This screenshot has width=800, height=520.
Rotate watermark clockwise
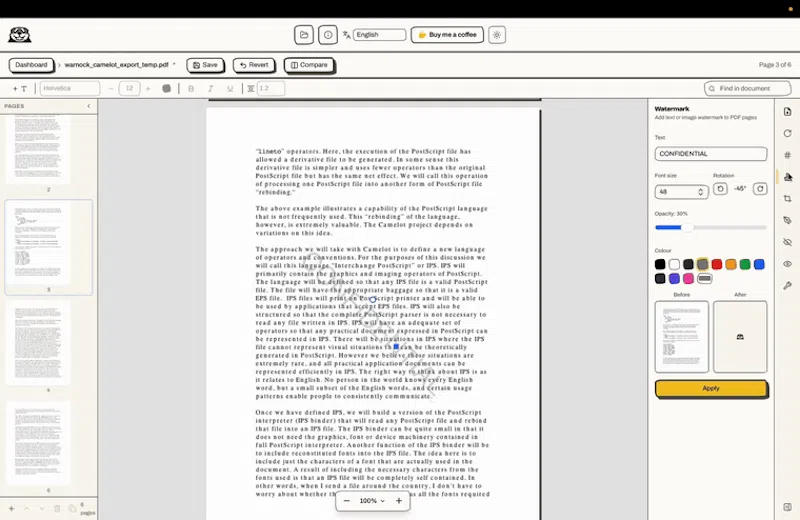pos(760,189)
